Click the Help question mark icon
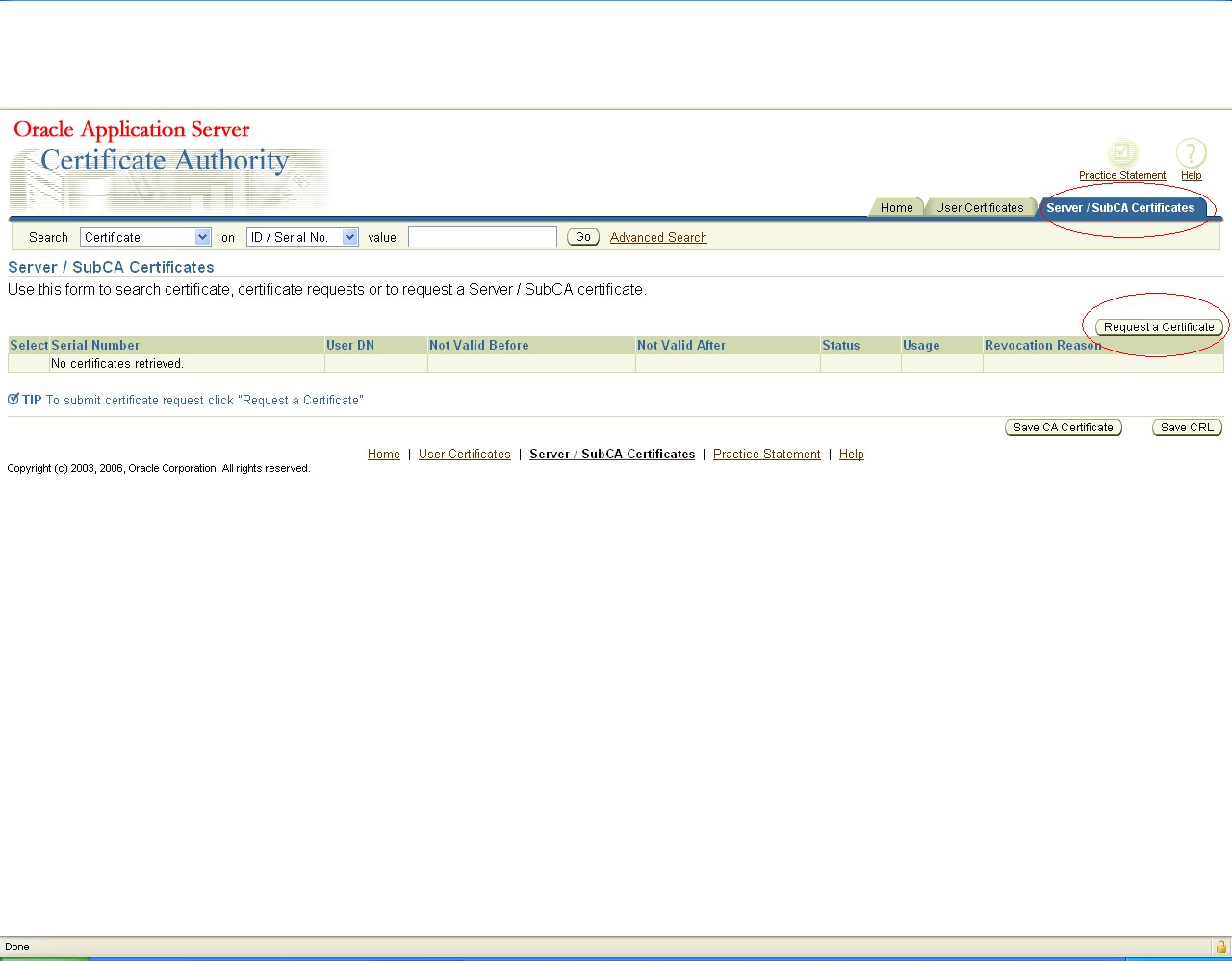The width and height of the screenshot is (1232, 961). (x=1191, y=153)
